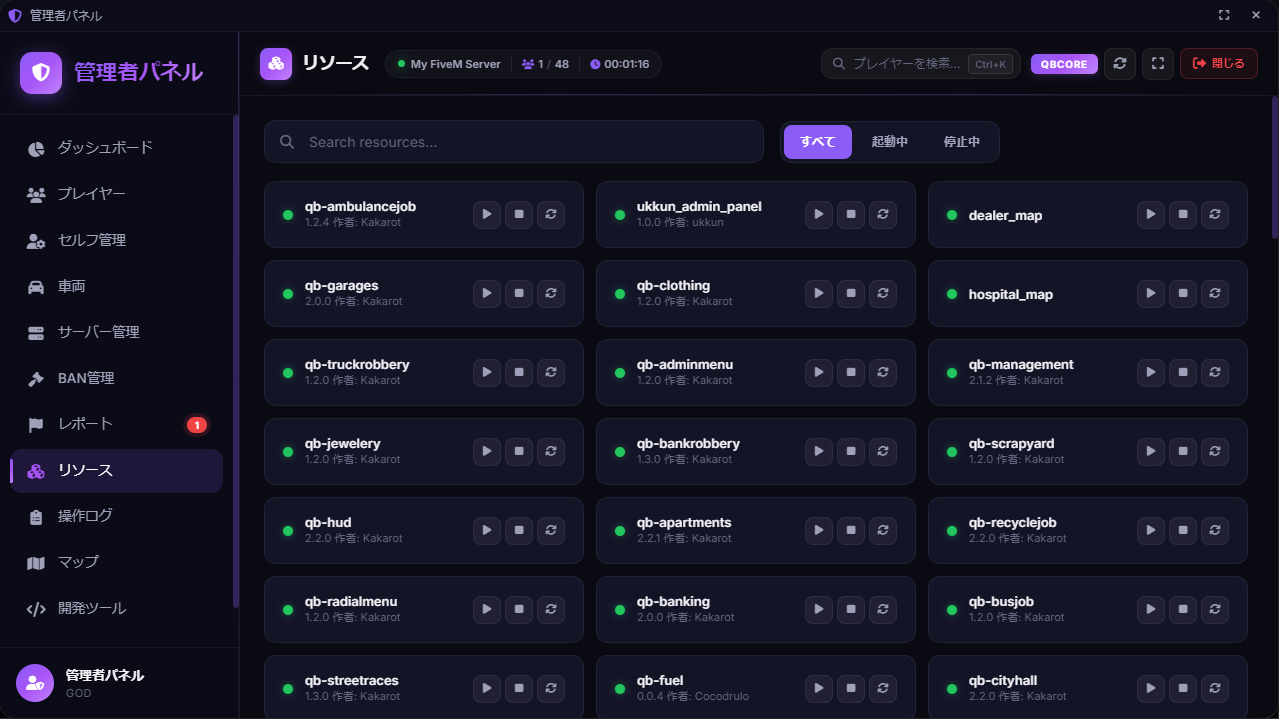This screenshot has width=1279, height=719.
Task: Start the ukkun_admin_panel resource
Action: tap(819, 214)
